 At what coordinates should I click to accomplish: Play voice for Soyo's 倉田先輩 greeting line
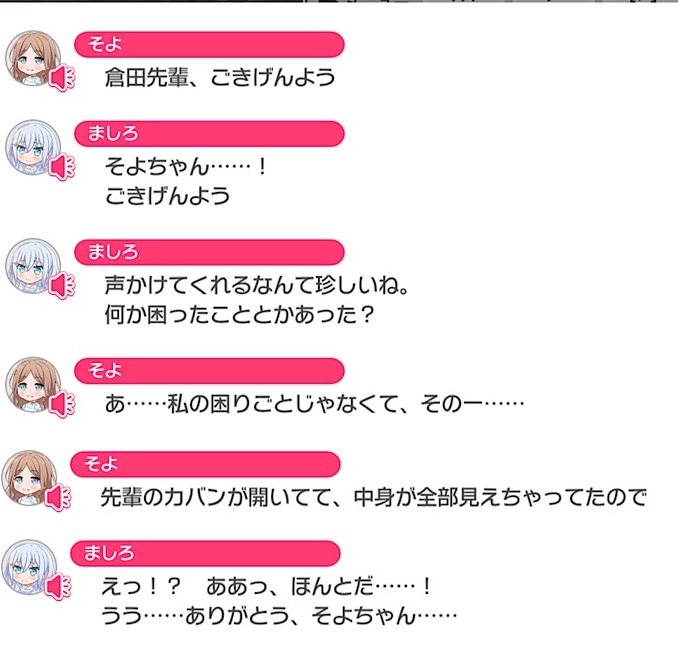click(61, 78)
